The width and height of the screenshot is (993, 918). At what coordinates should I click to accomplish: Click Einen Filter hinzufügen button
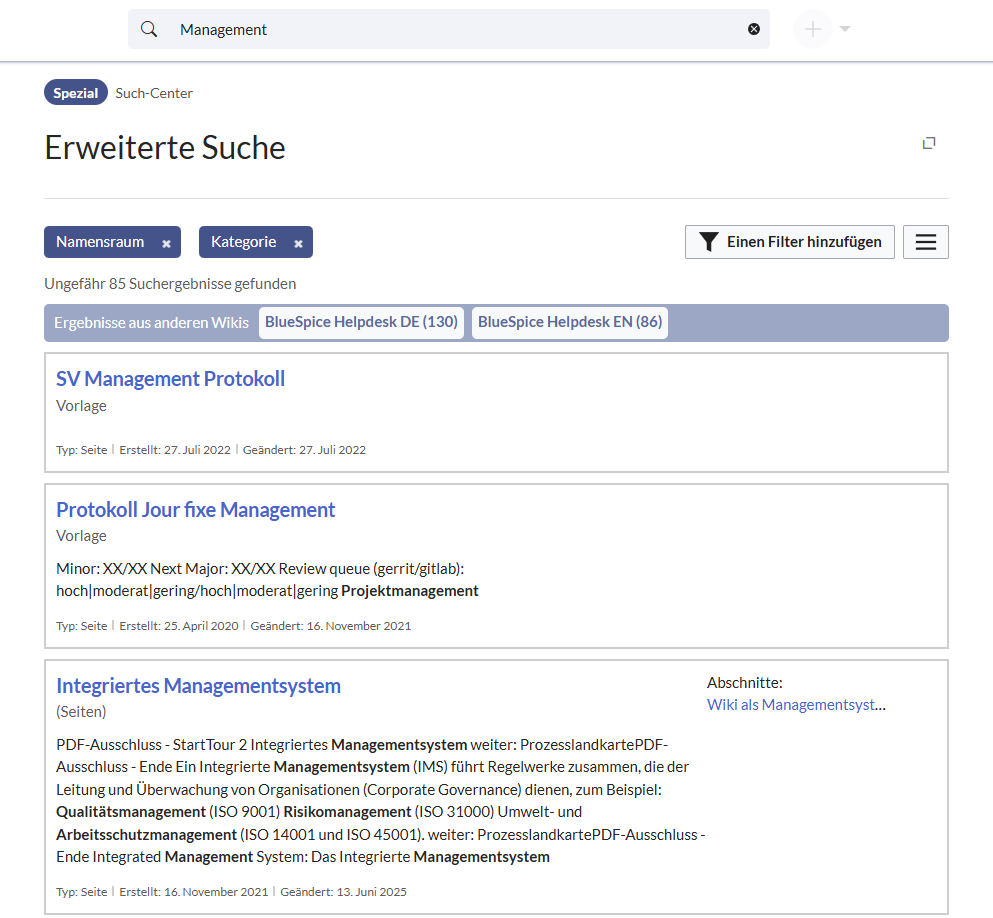tap(789, 242)
